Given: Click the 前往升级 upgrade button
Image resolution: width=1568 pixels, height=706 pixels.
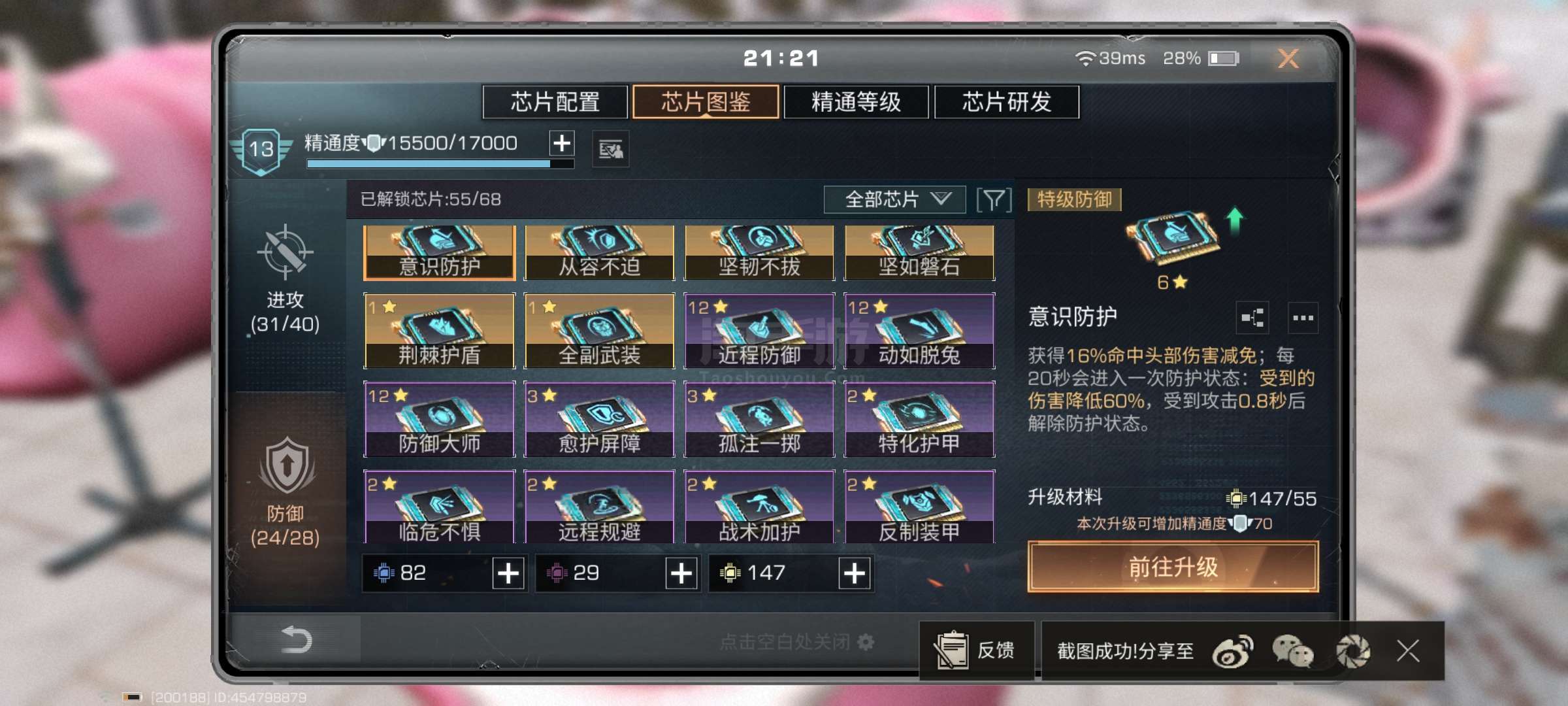Looking at the screenshot, I should pyautogui.click(x=1173, y=567).
